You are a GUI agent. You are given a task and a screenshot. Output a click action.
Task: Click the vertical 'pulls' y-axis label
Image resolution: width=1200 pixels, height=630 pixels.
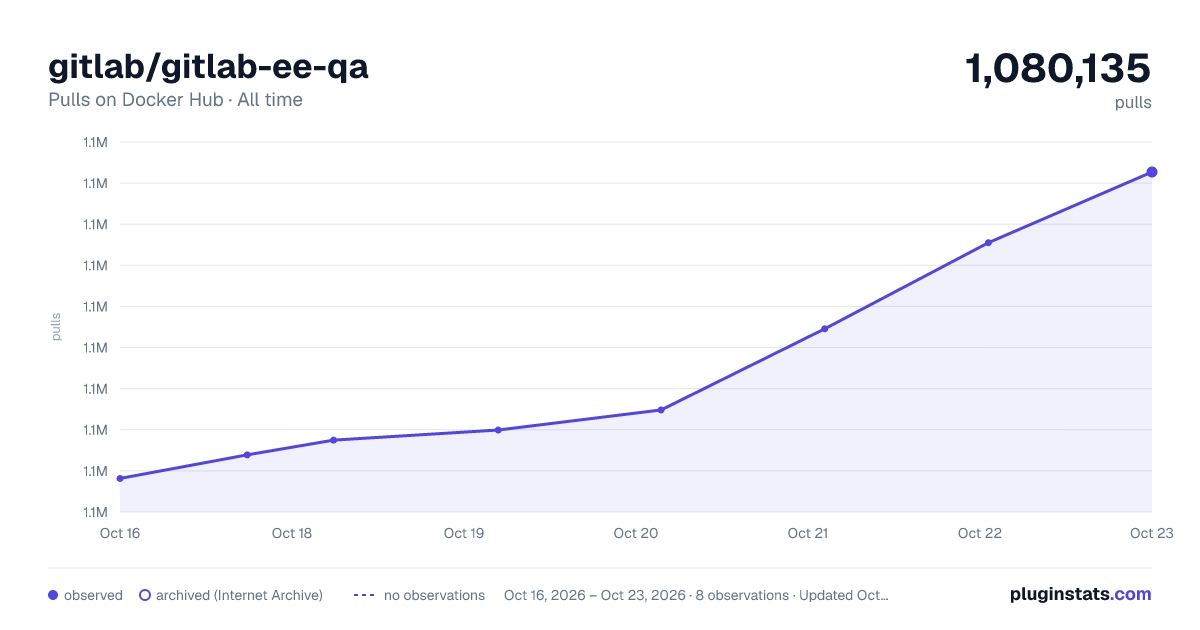click(x=56, y=327)
